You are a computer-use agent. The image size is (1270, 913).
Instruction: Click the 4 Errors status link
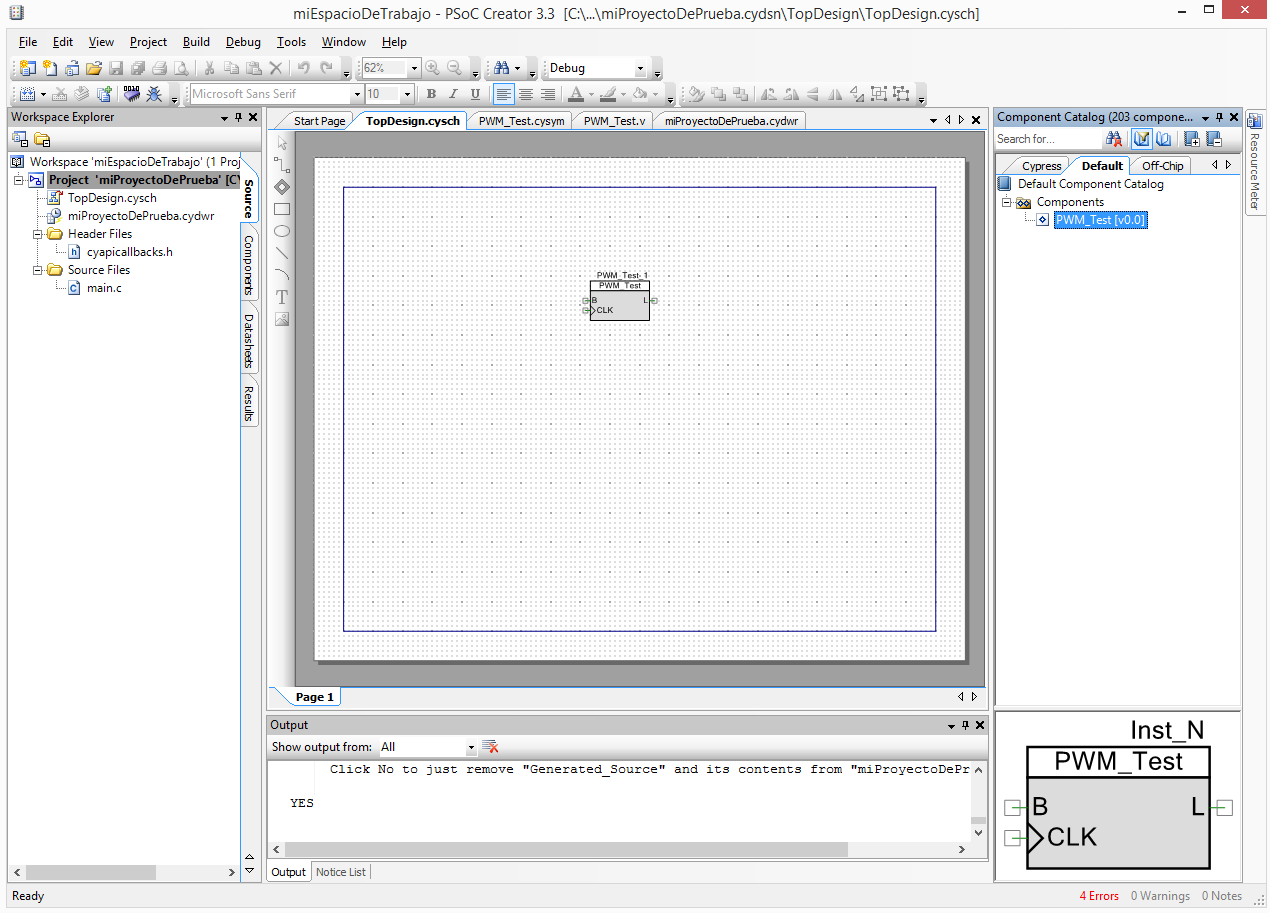[x=1099, y=896]
